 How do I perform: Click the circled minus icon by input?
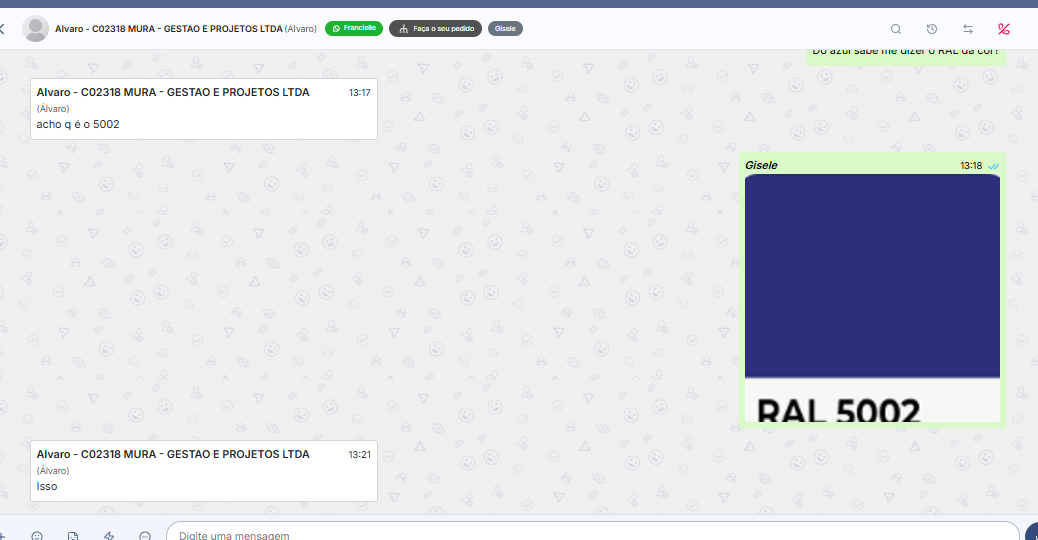[145, 535]
